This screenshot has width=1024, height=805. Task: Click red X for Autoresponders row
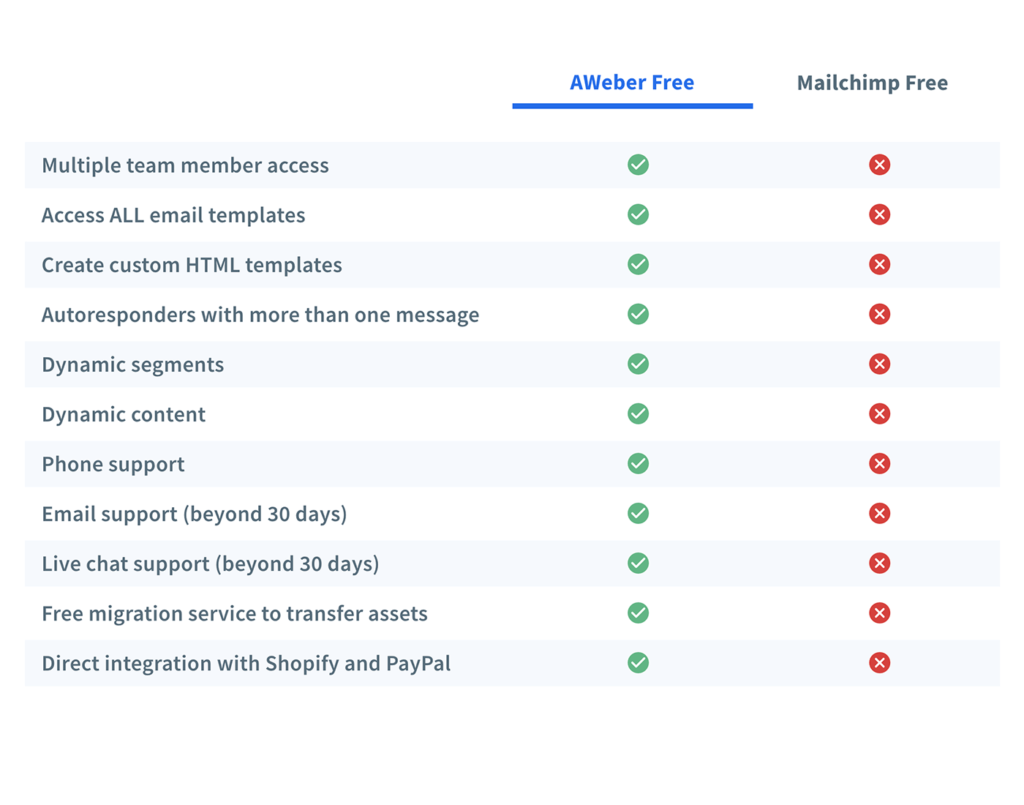click(x=879, y=314)
